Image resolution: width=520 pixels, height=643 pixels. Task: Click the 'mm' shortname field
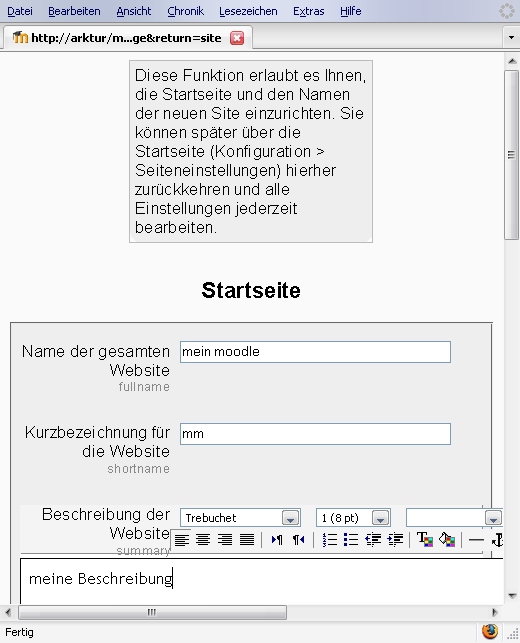point(315,434)
